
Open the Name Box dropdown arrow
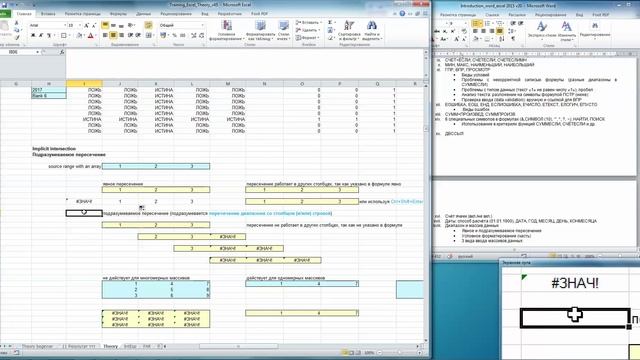click(38, 52)
